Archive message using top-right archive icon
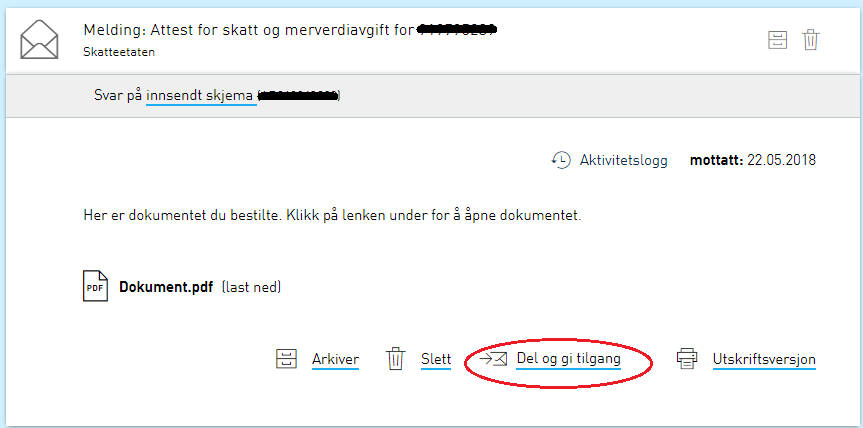The width and height of the screenshot is (863, 428). click(x=777, y=40)
